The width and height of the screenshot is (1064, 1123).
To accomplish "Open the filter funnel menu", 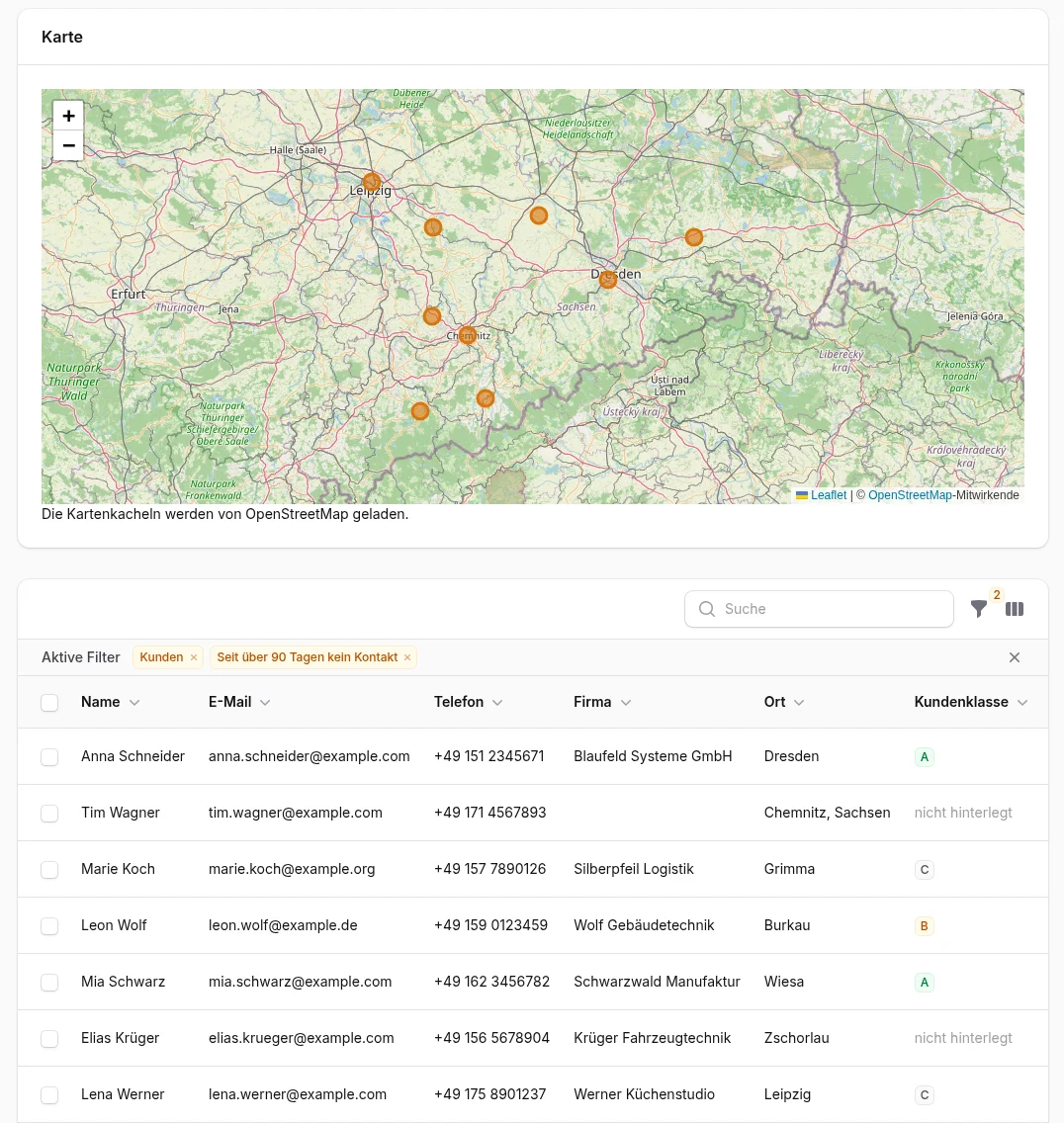I will tap(979, 609).
